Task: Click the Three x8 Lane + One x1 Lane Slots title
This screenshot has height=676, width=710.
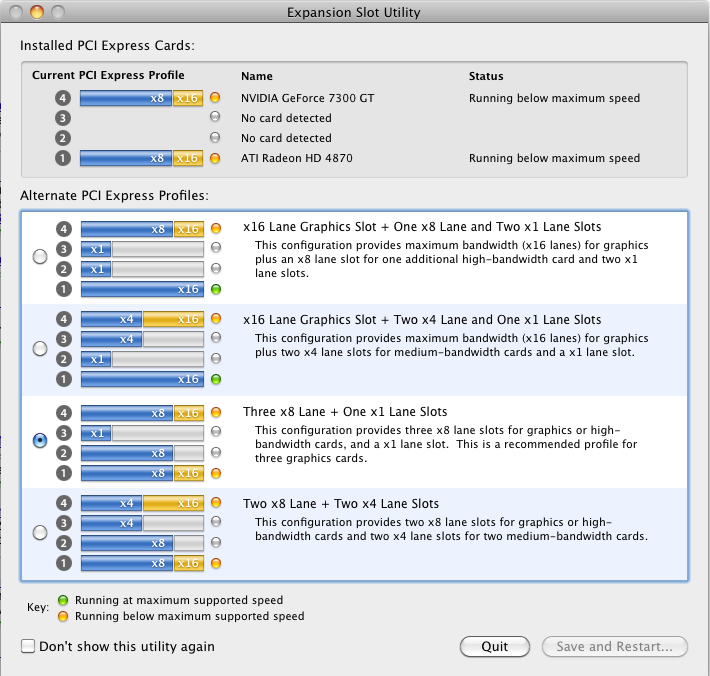Action: coord(345,412)
